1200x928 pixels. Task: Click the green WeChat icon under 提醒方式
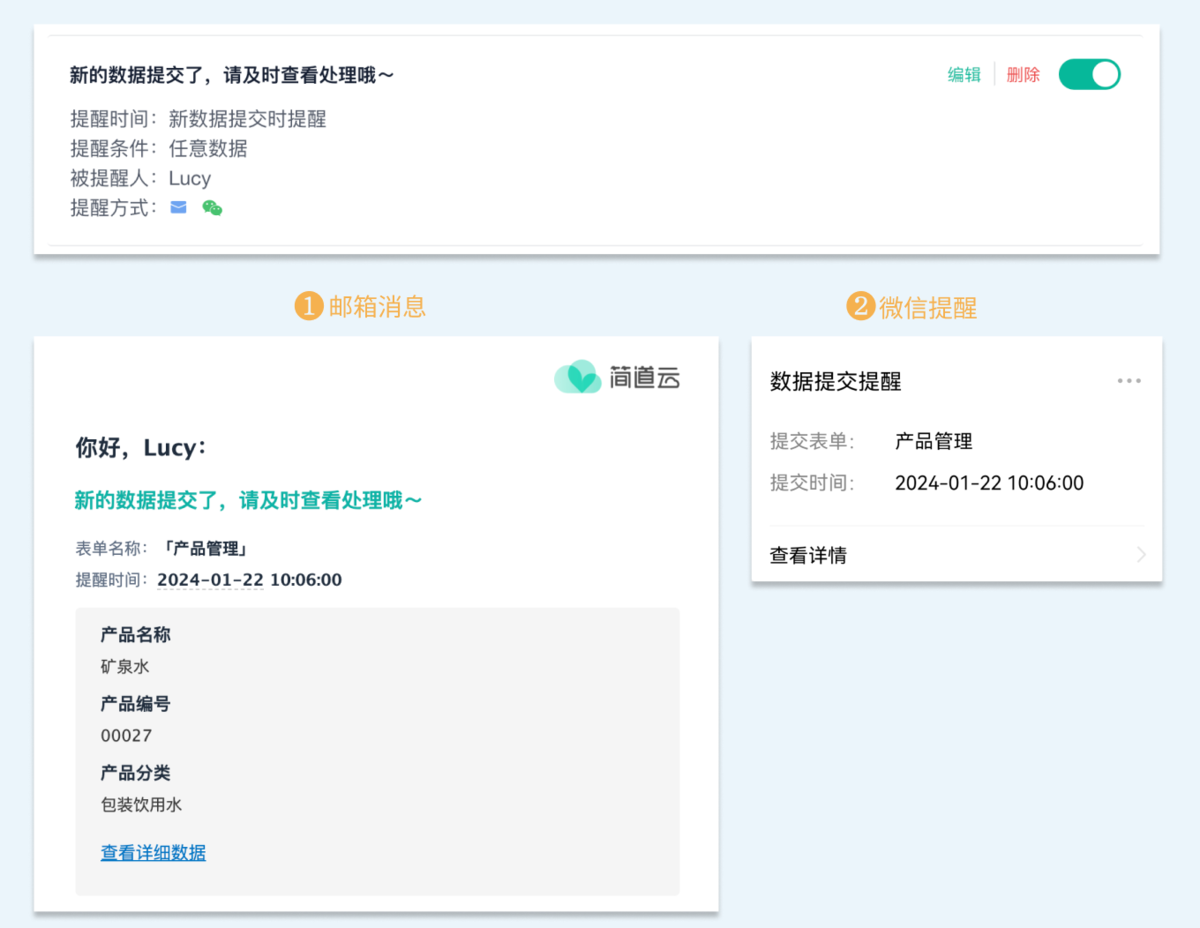212,208
